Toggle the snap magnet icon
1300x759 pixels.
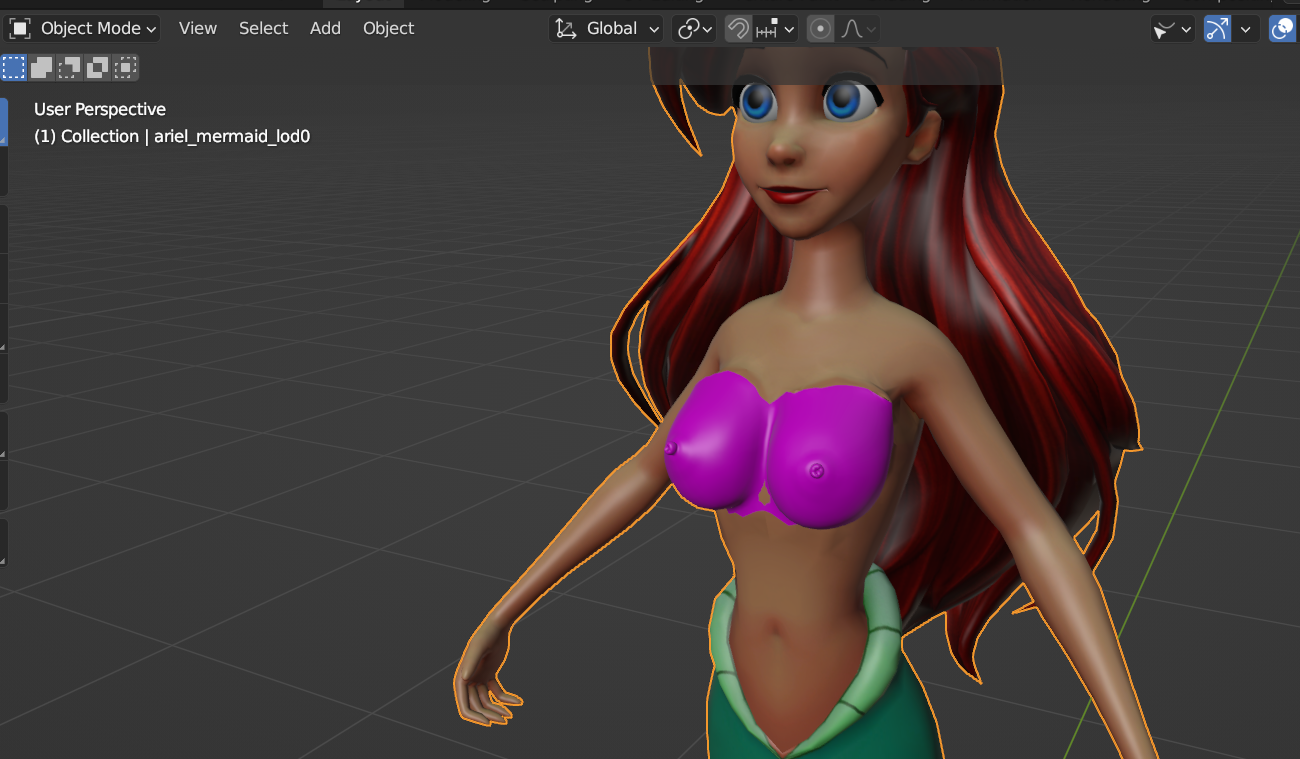tap(738, 29)
